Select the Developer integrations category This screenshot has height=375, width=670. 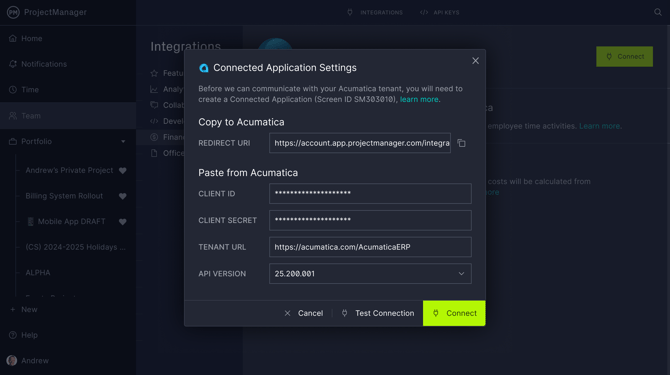(x=168, y=121)
